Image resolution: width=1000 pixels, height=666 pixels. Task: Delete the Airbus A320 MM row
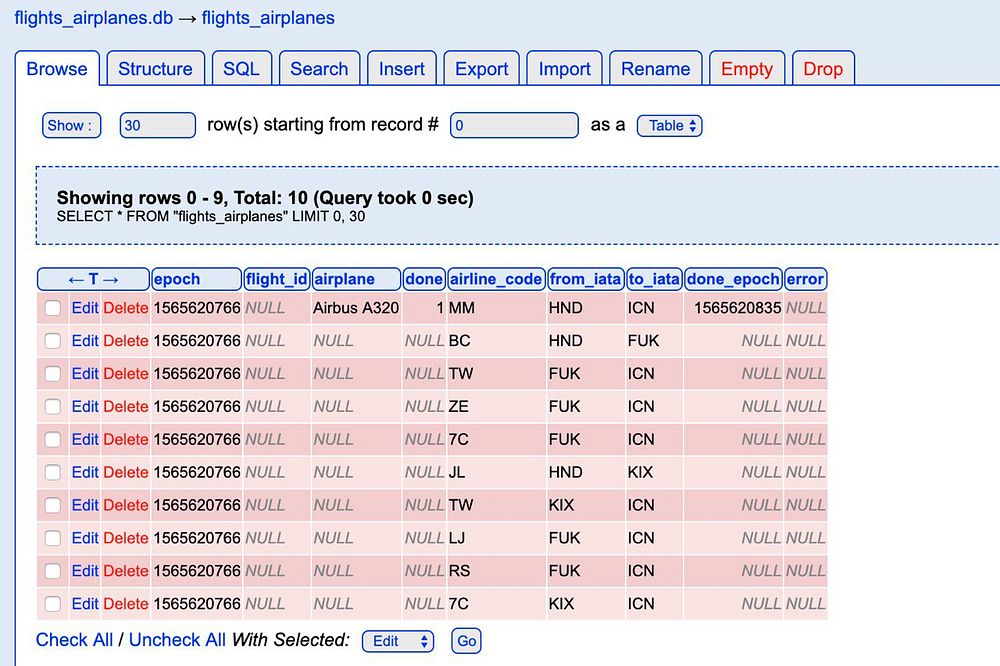pos(126,308)
